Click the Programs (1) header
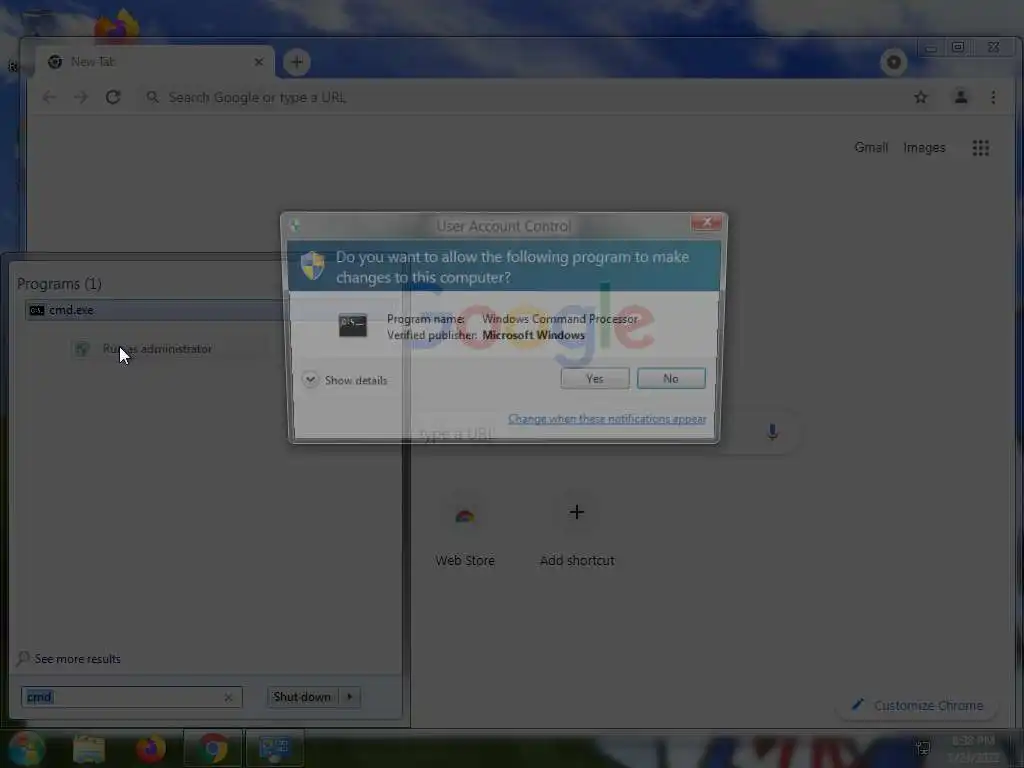 [59, 284]
